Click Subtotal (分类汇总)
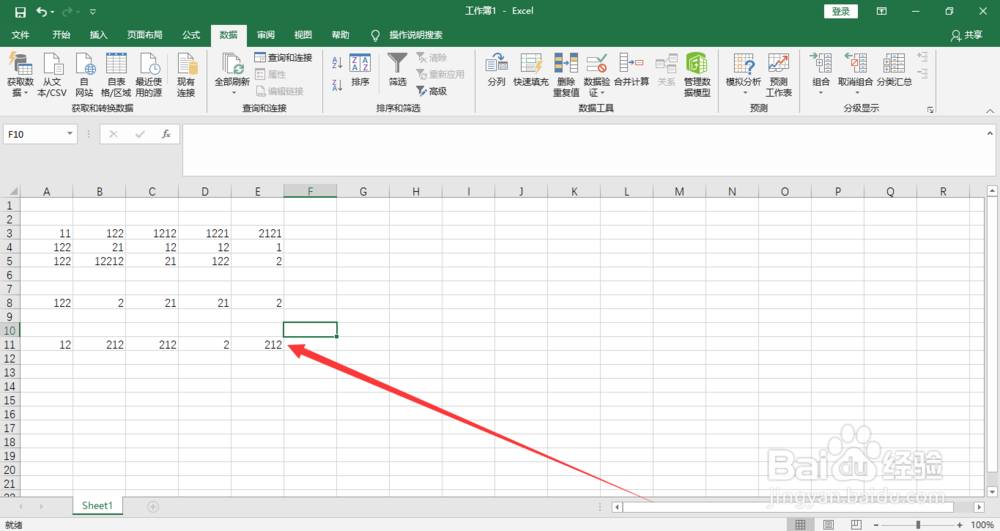1000x531 pixels. point(894,70)
